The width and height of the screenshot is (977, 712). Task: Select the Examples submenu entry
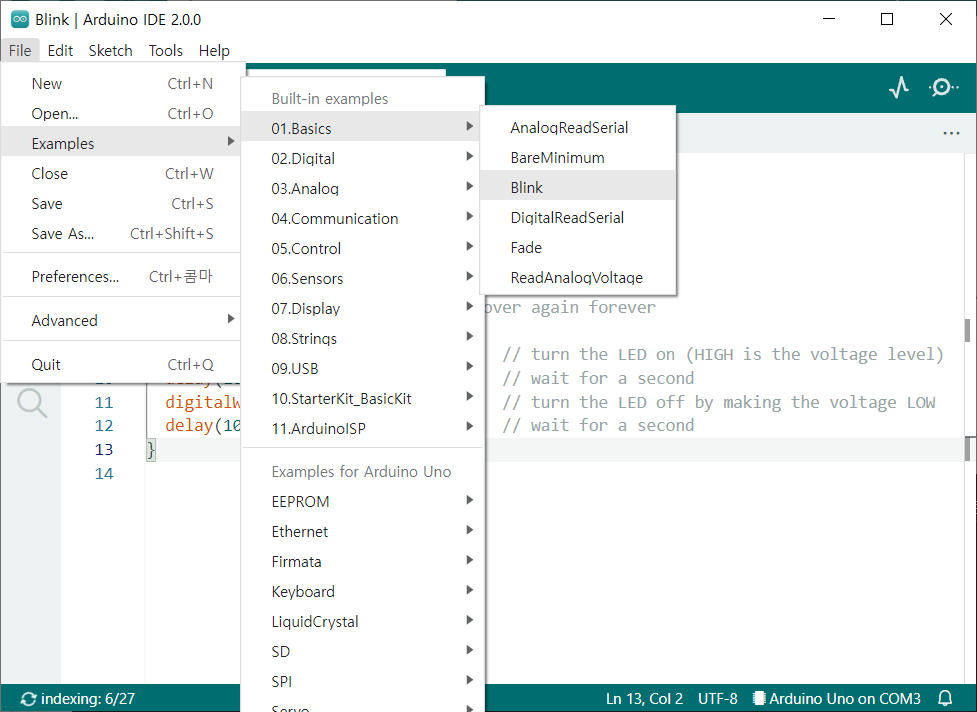(x=122, y=143)
